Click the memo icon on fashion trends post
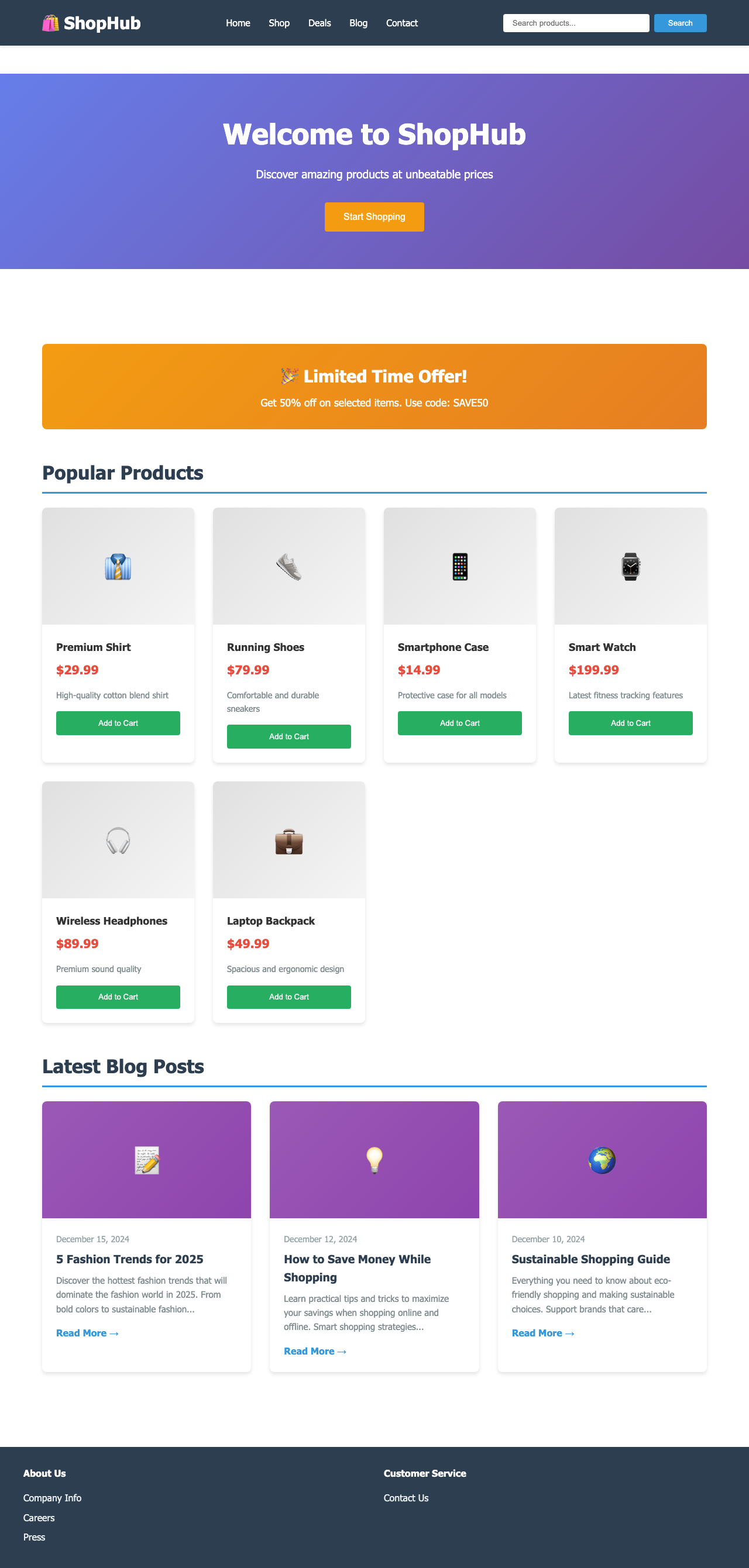The height and width of the screenshot is (1568, 749). click(146, 1159)
